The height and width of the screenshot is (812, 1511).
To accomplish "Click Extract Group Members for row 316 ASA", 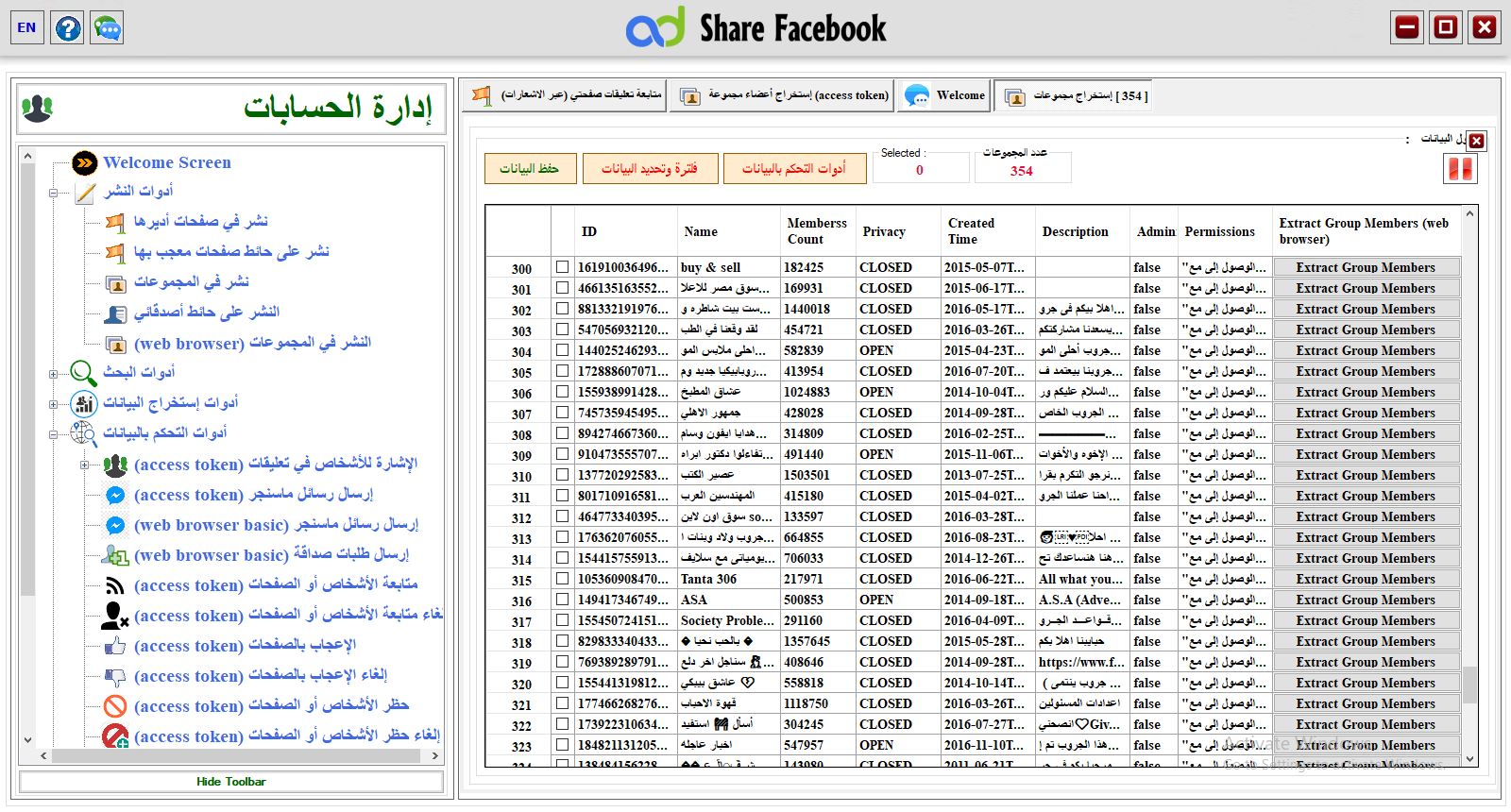I will coord(1366,600).
